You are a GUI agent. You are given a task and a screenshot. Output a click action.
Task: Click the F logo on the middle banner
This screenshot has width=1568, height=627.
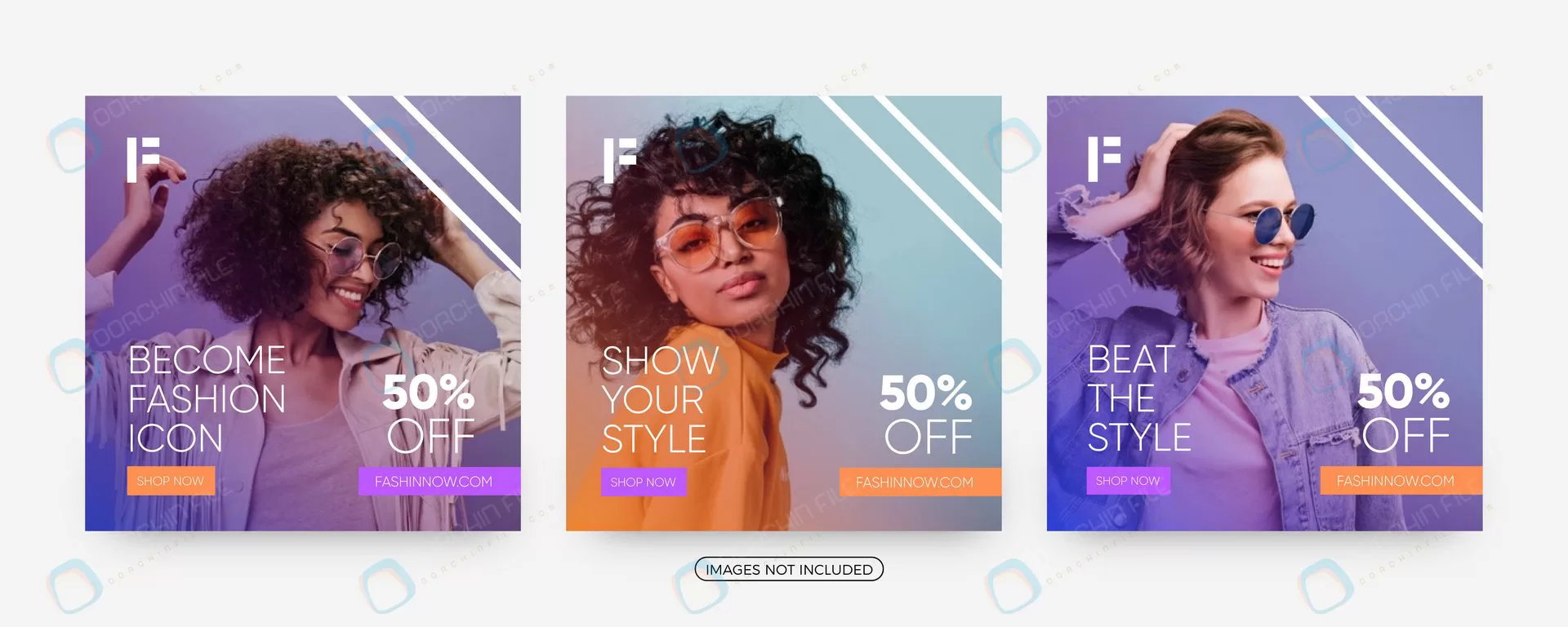point(620,160)
